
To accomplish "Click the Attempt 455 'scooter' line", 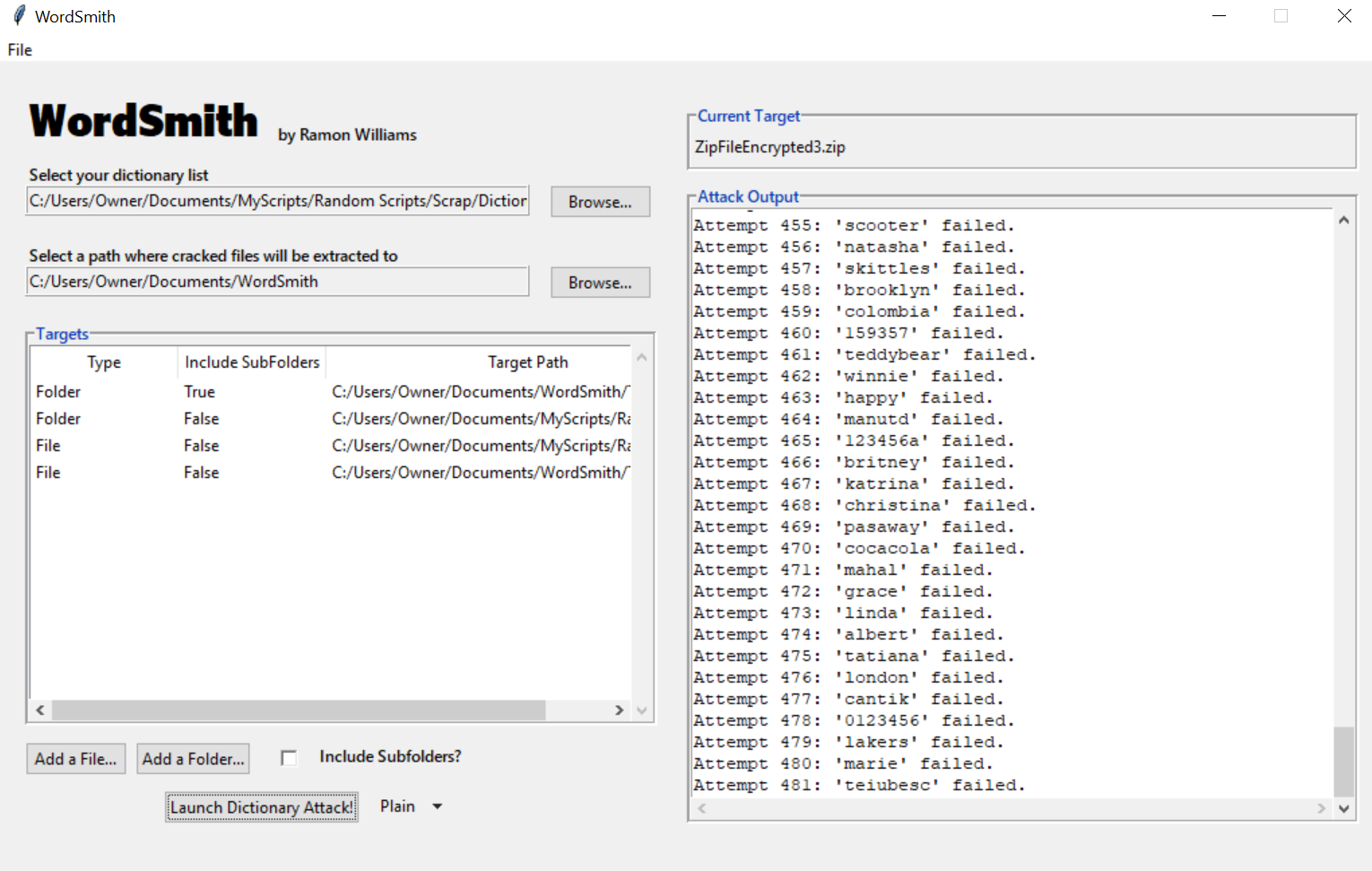I will [x=854, y=225].
